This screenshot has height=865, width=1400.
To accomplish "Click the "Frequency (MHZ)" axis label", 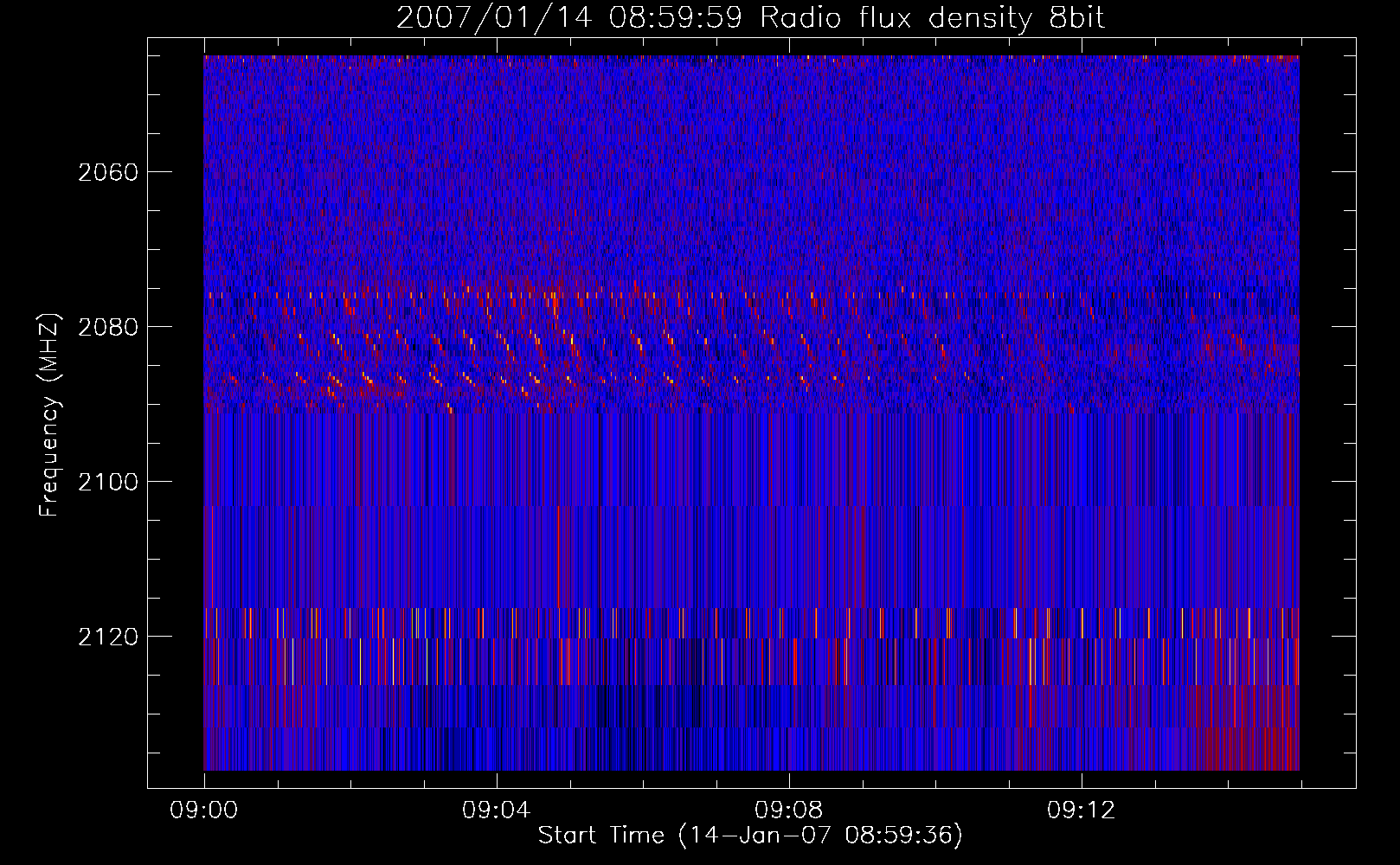I will (49, 415).
